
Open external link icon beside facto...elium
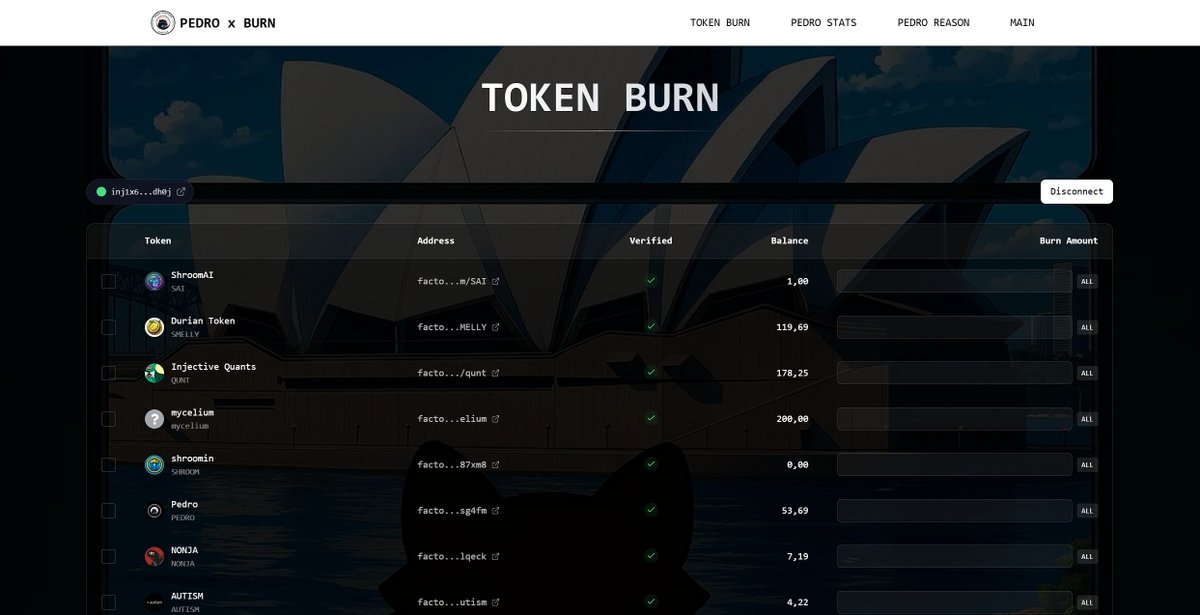click(495, 419)
